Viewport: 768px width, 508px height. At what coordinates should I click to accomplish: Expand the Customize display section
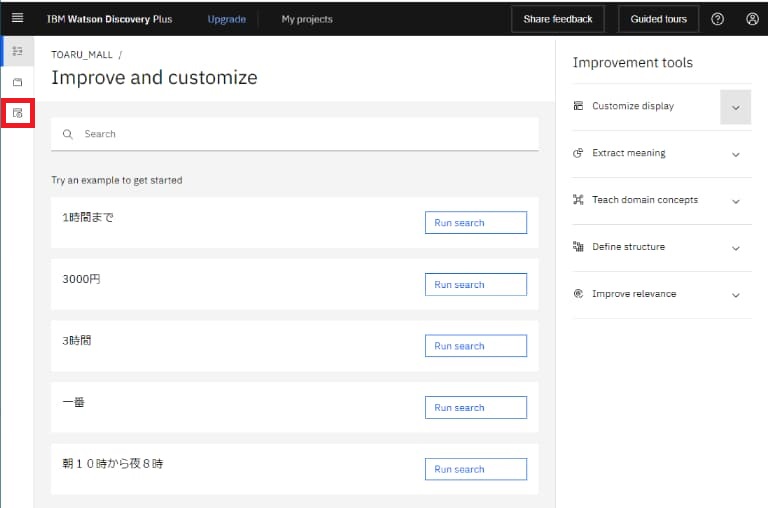tap(735, 107)
